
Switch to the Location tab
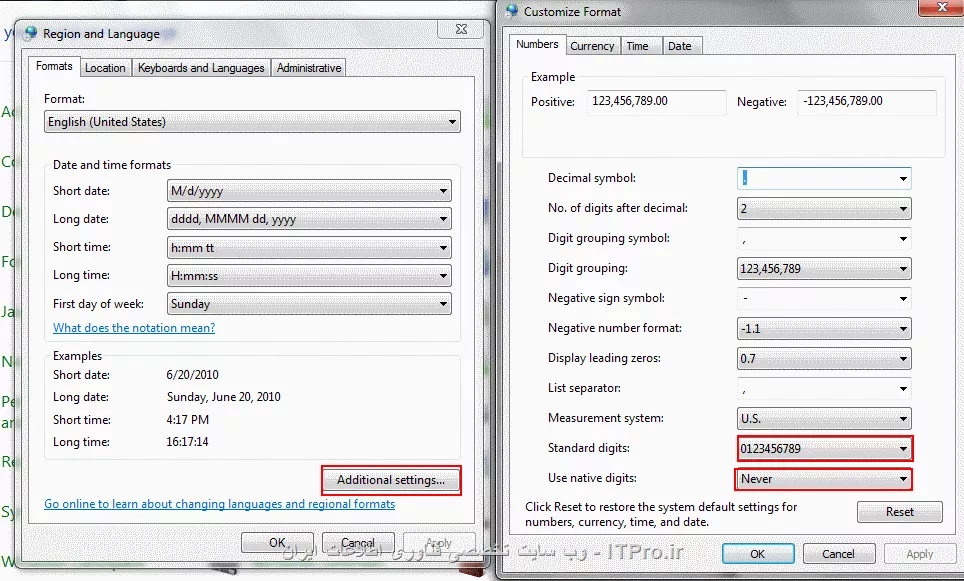pyautogui.click(x=105, y=68)
